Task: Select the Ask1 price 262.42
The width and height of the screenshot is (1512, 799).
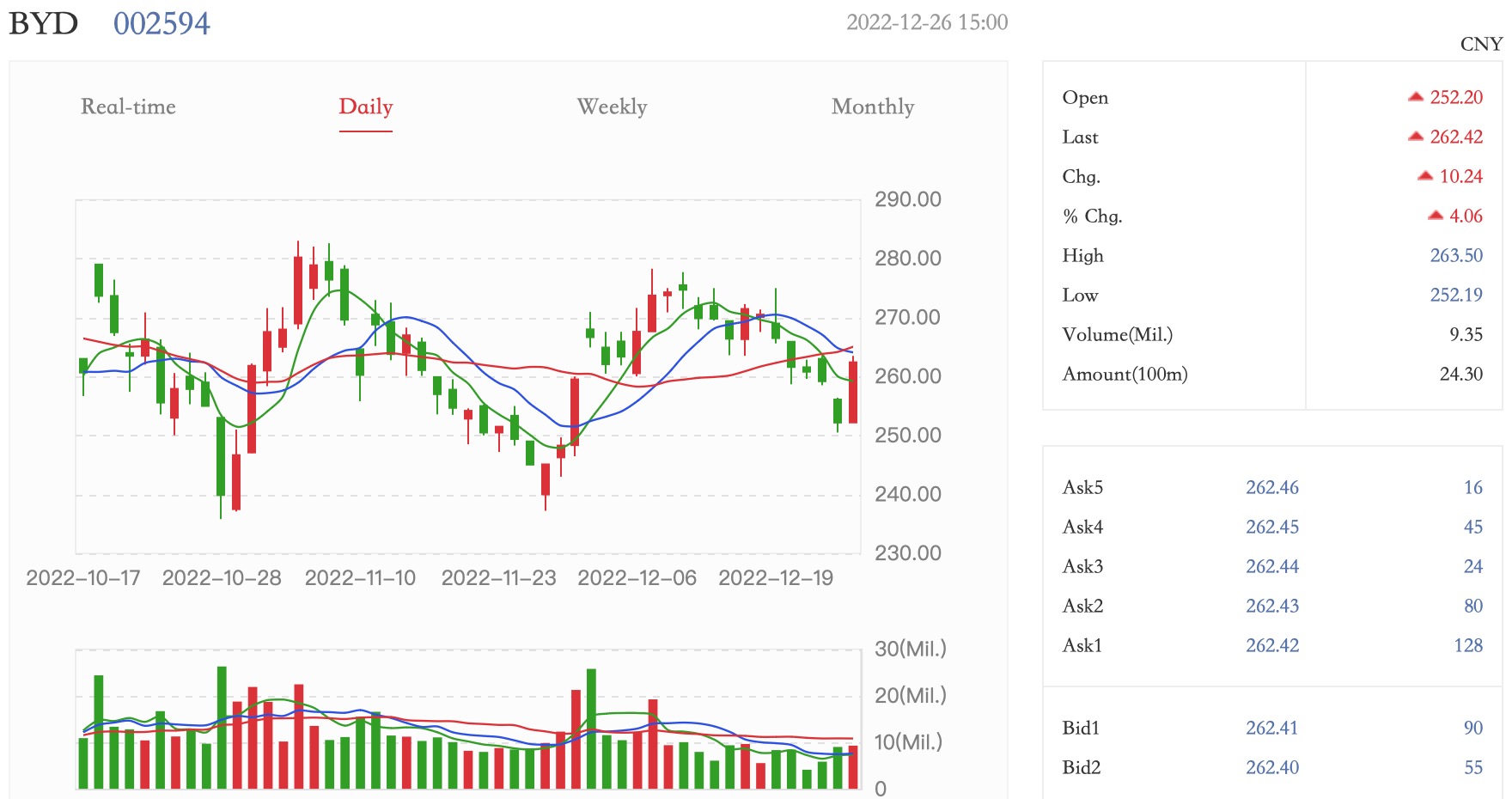Action: pyautogui.click(x=1272, y=645)
